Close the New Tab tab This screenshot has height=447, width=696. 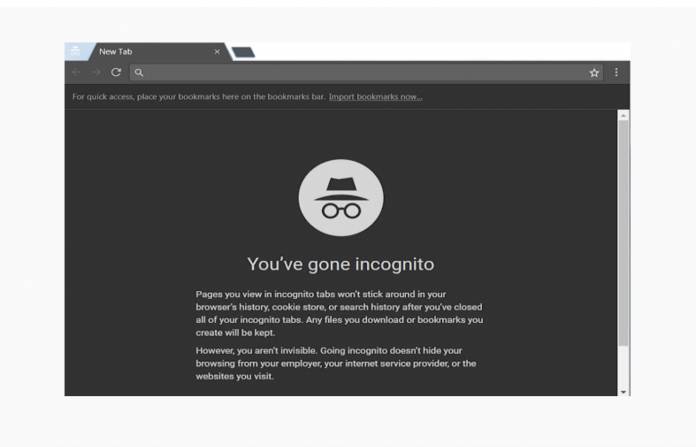[x=217, y=52]
